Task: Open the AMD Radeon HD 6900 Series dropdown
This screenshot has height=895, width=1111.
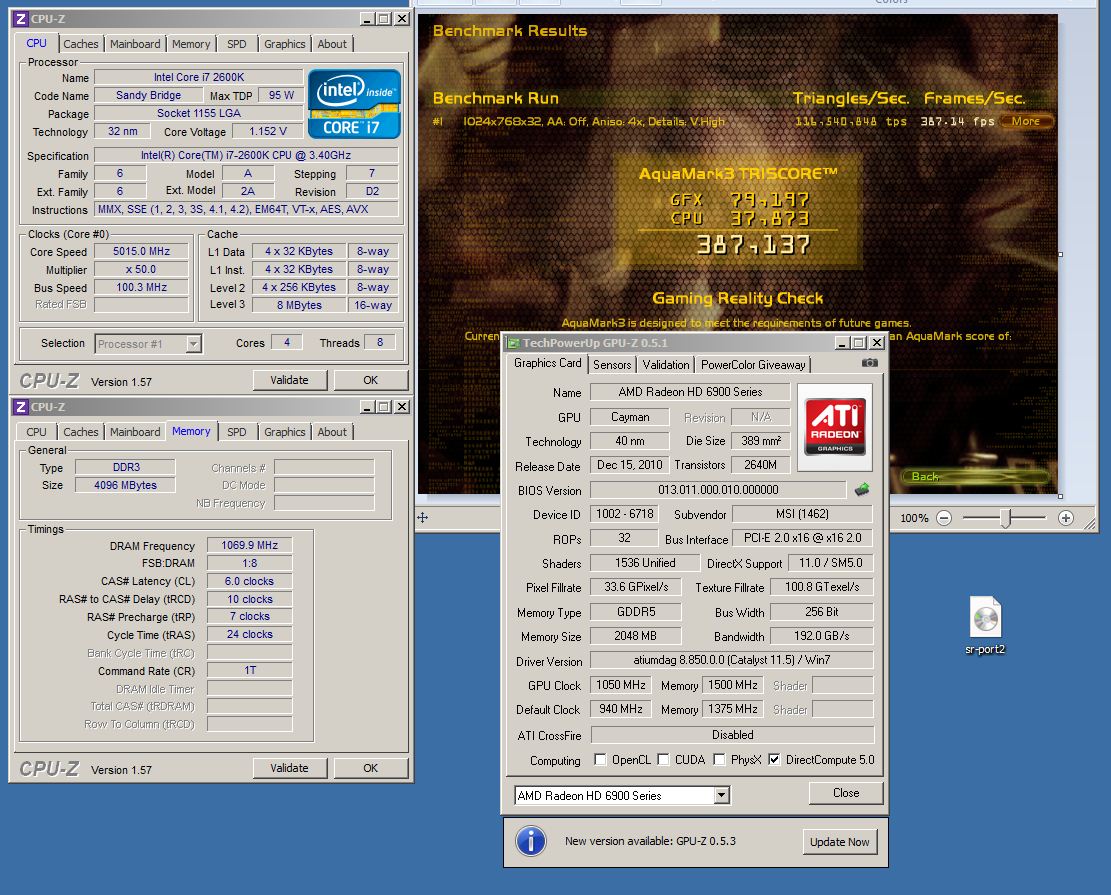Action: [722, 796]
